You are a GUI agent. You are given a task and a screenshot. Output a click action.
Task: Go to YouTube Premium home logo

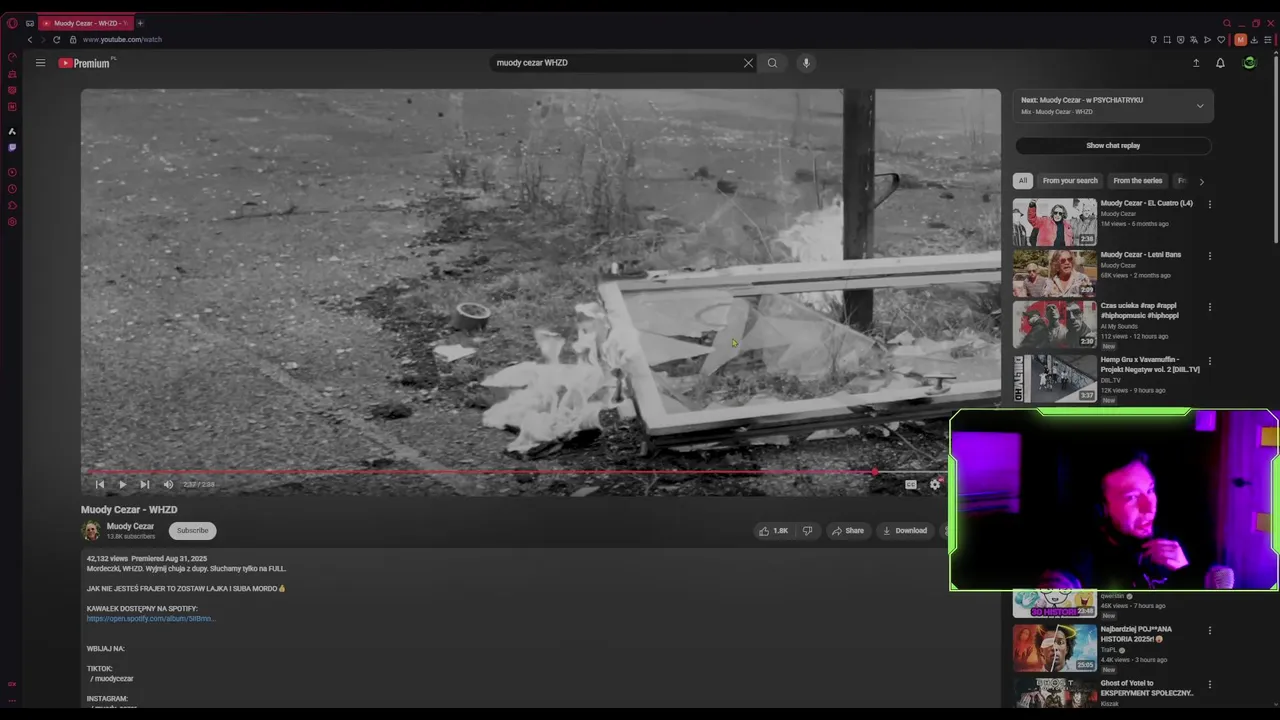(85, 63)
